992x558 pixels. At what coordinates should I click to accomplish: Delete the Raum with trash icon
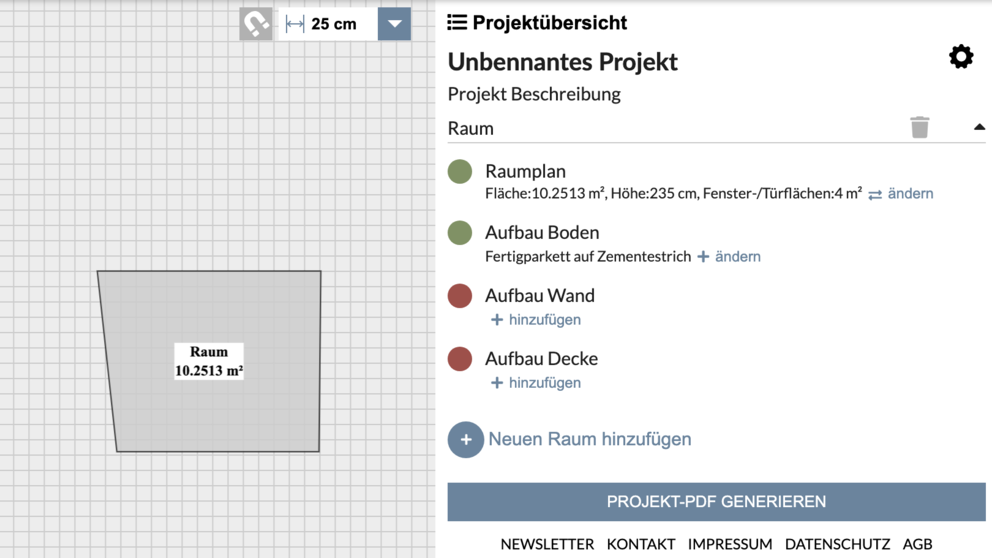click(x=920, y=127)
